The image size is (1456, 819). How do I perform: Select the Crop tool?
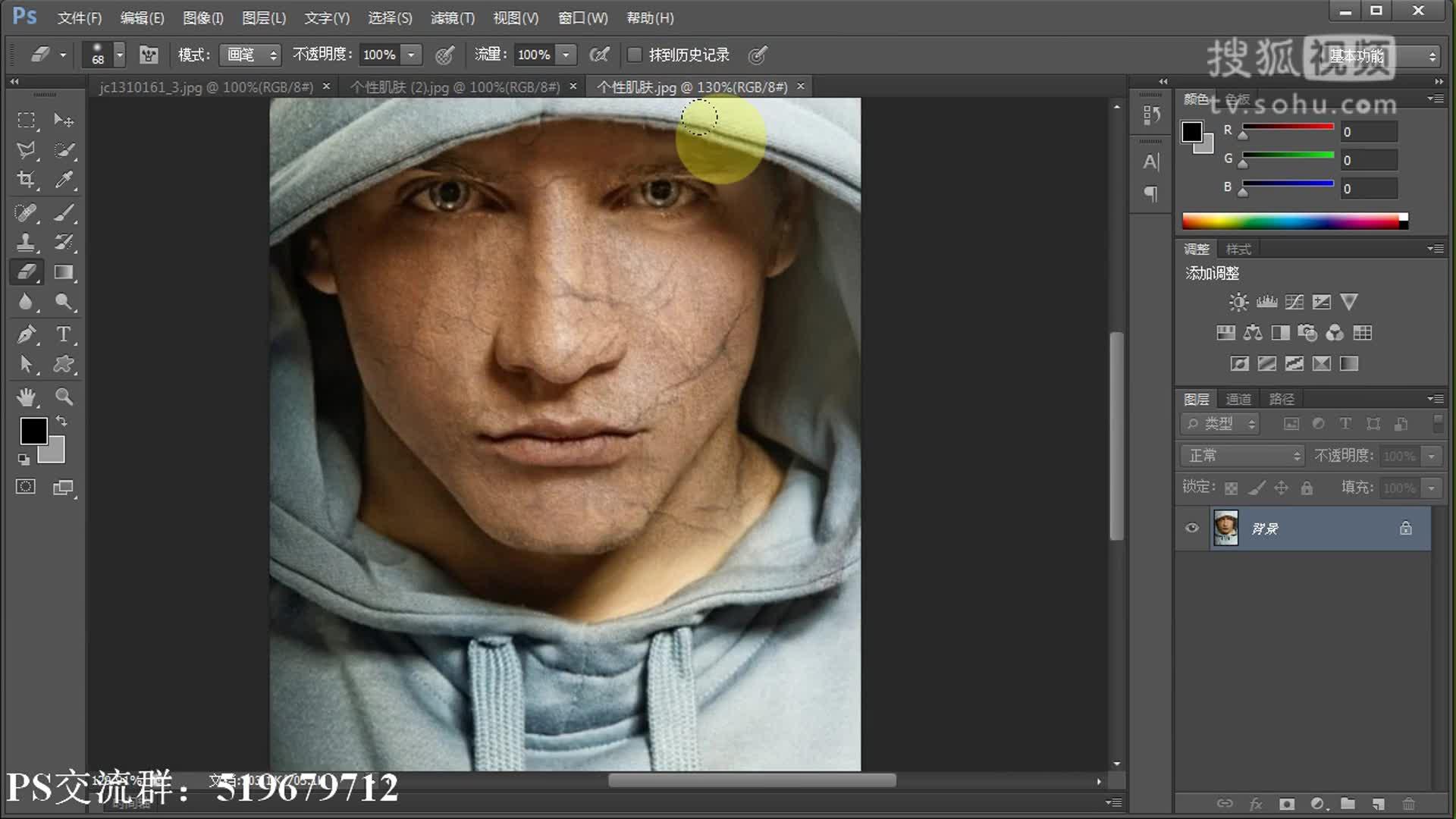[x=26, y=180]
